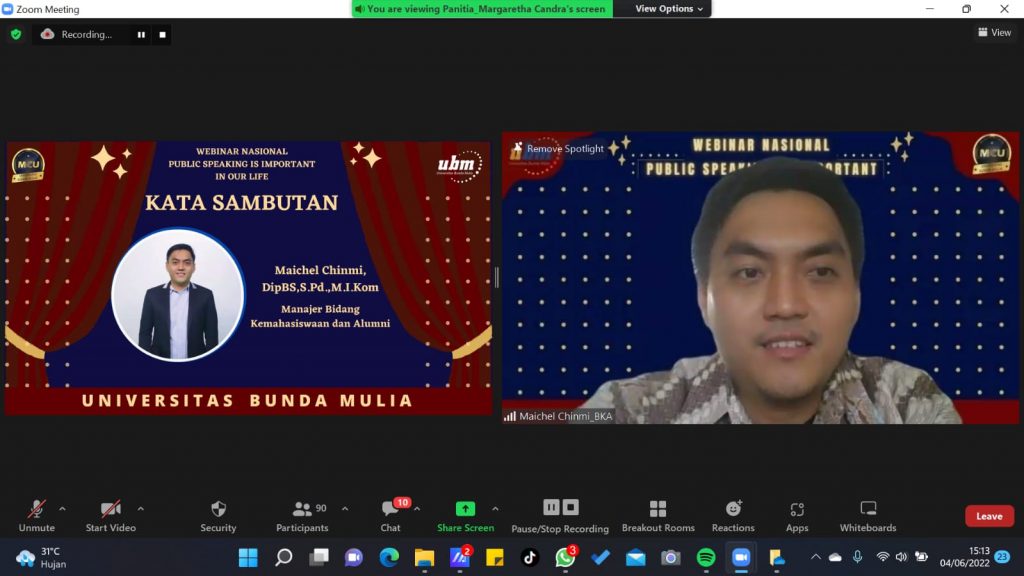Unmute the microphone in Zoom

(x=37, y=516)
